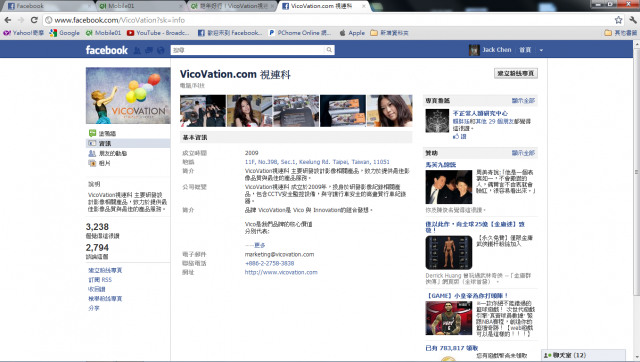
Task: Open the address link 11F, No.398, Sec.1, Keelung Rd.
Action: point(317,162)
